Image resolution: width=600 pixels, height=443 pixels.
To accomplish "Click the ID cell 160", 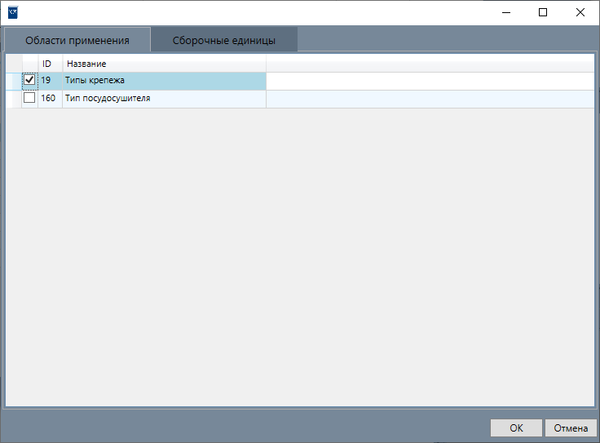I will pos(50,98).
